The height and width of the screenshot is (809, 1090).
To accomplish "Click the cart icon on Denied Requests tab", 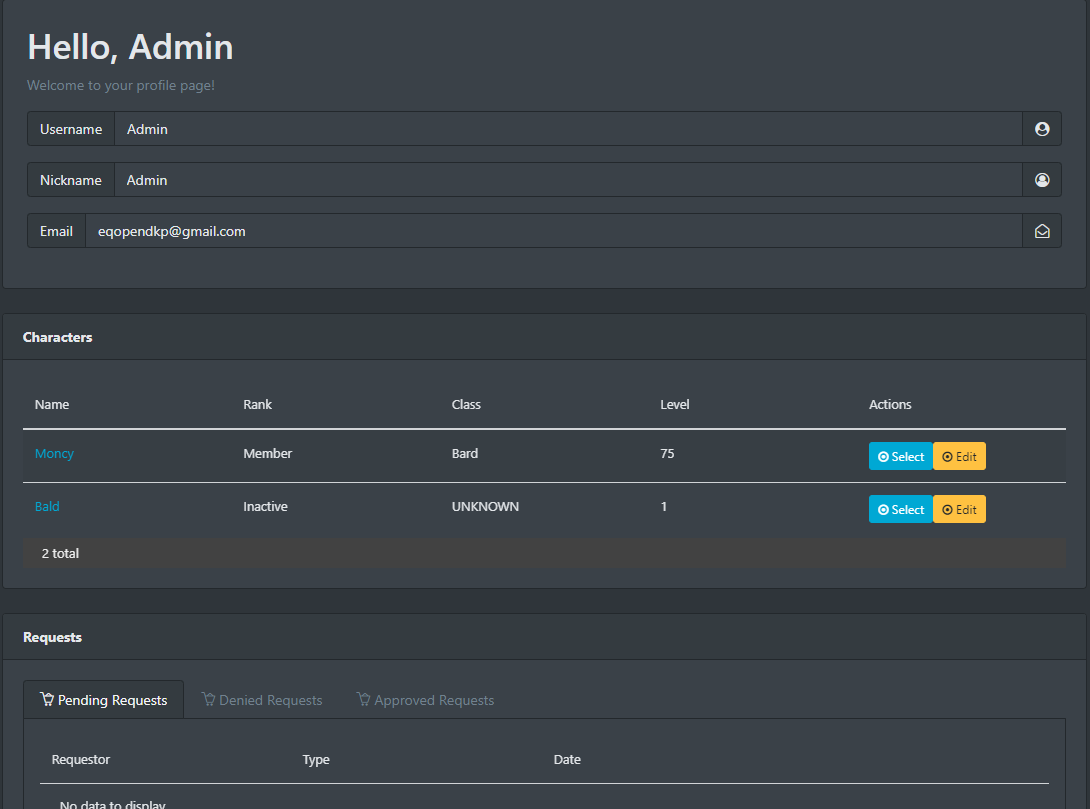I will [208, 699].
